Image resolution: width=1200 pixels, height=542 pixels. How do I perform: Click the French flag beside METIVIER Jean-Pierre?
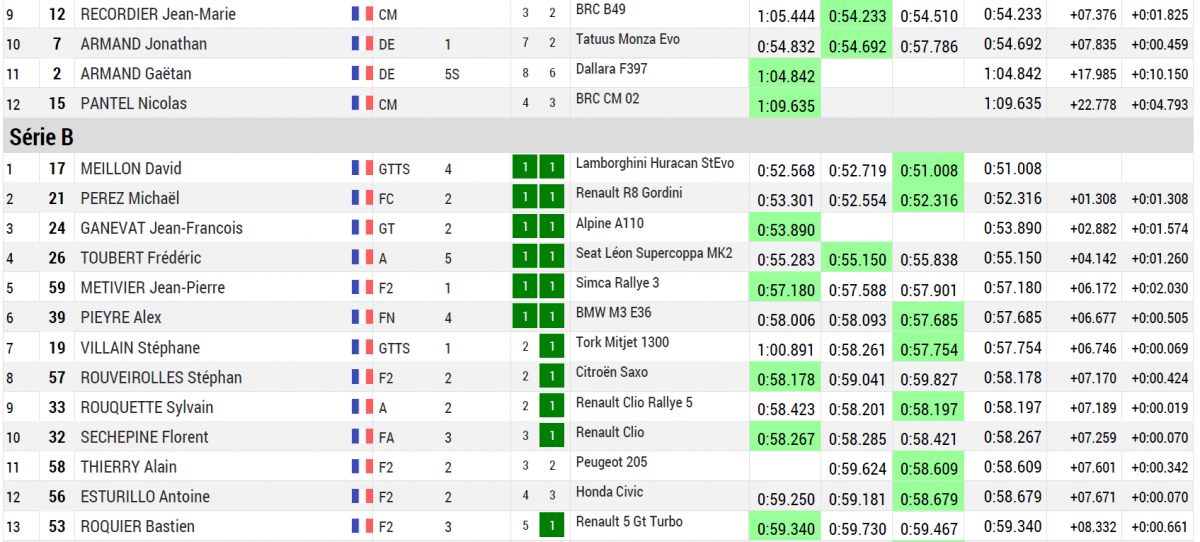tap(362, 288)
